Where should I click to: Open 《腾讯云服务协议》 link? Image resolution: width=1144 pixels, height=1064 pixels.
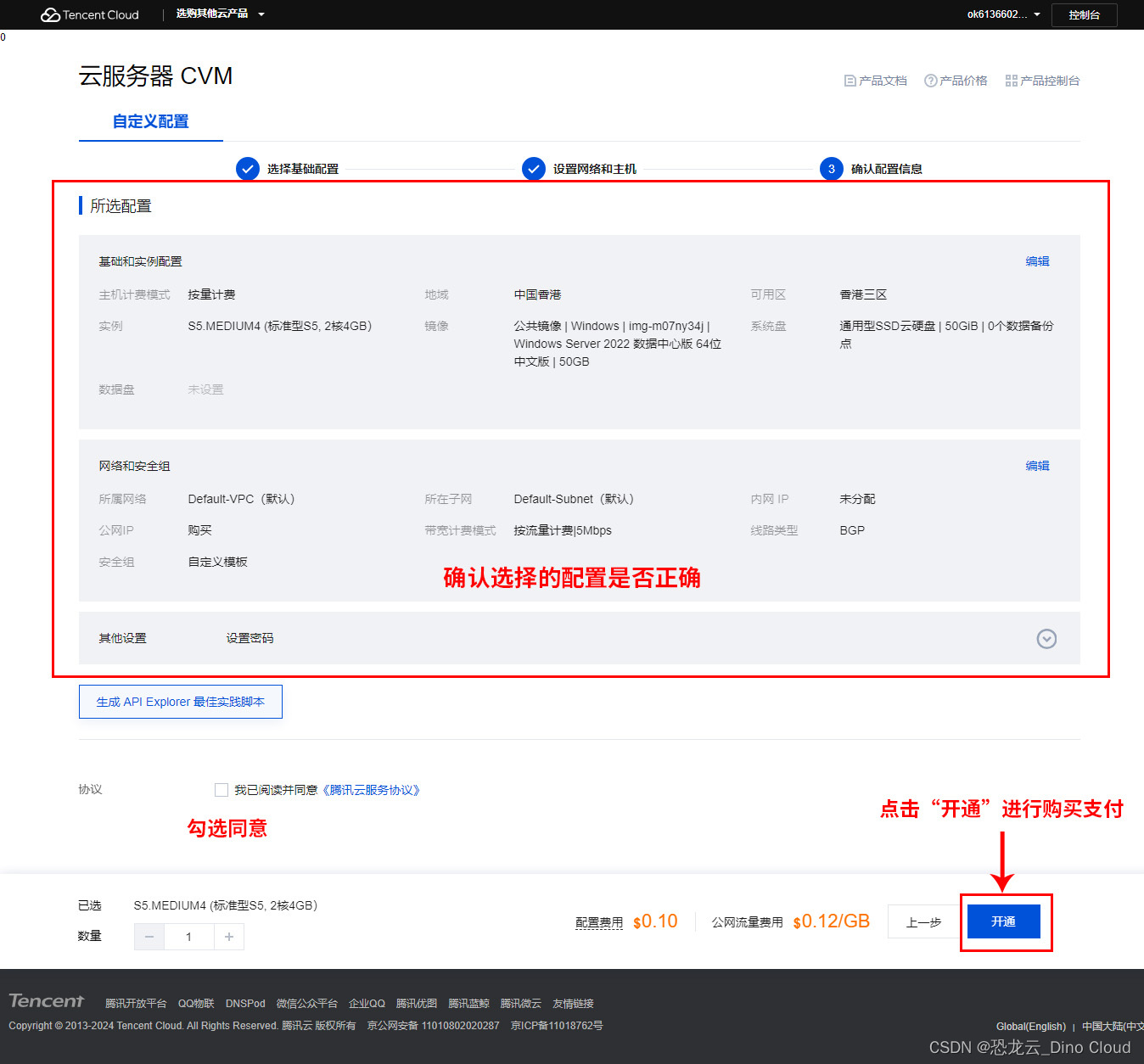click(x=371, y=790)
